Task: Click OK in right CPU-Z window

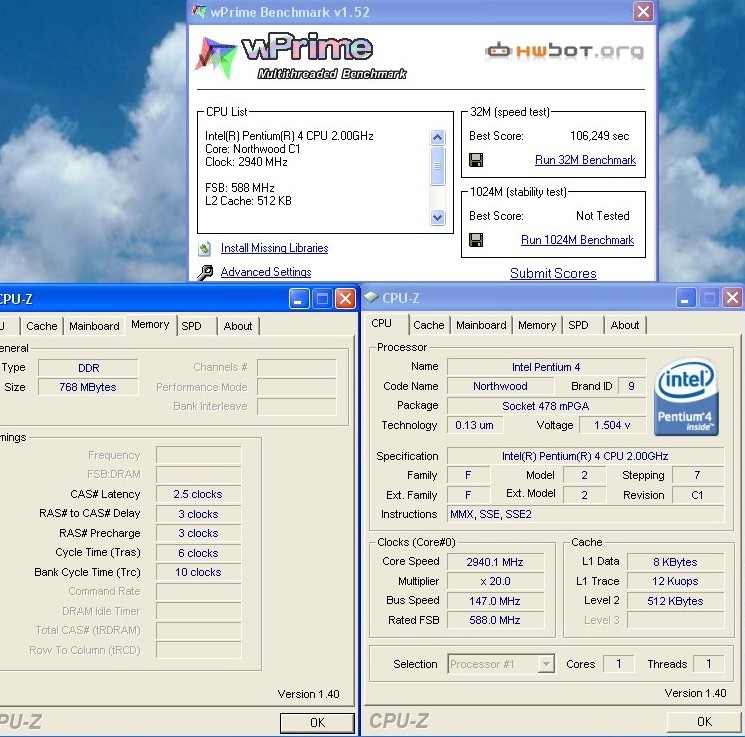Action: click(x=704, y=722)
